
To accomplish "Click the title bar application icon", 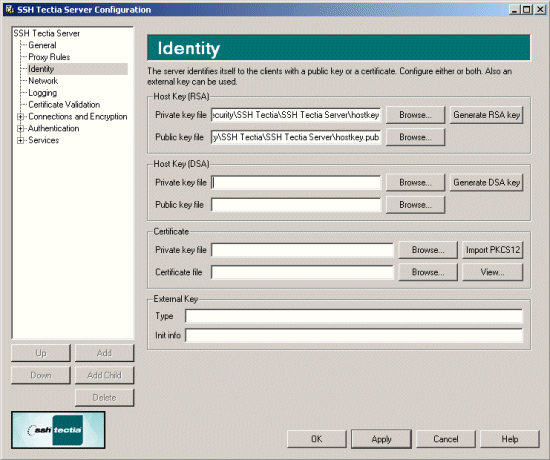I will pos(9,9).
